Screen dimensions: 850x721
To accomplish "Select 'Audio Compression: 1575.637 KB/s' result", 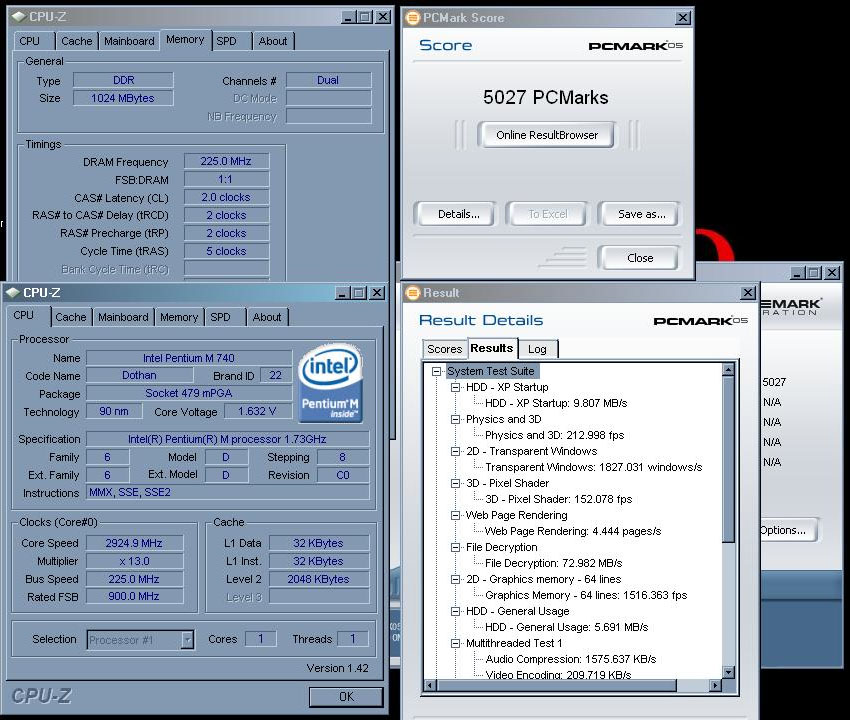I will [571, 659].
